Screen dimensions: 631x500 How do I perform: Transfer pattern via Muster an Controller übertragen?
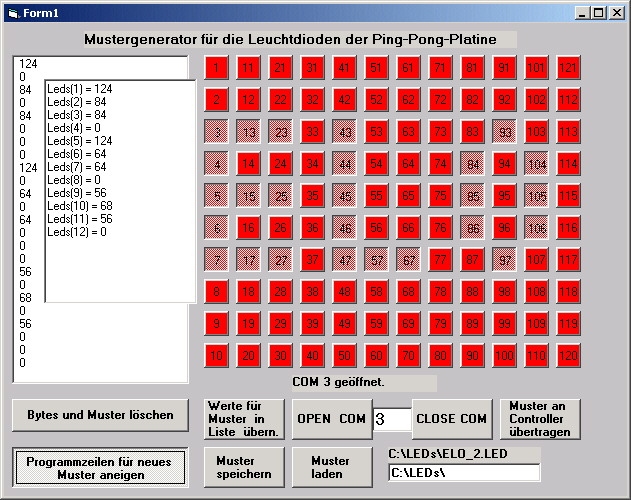click(539, 419)
